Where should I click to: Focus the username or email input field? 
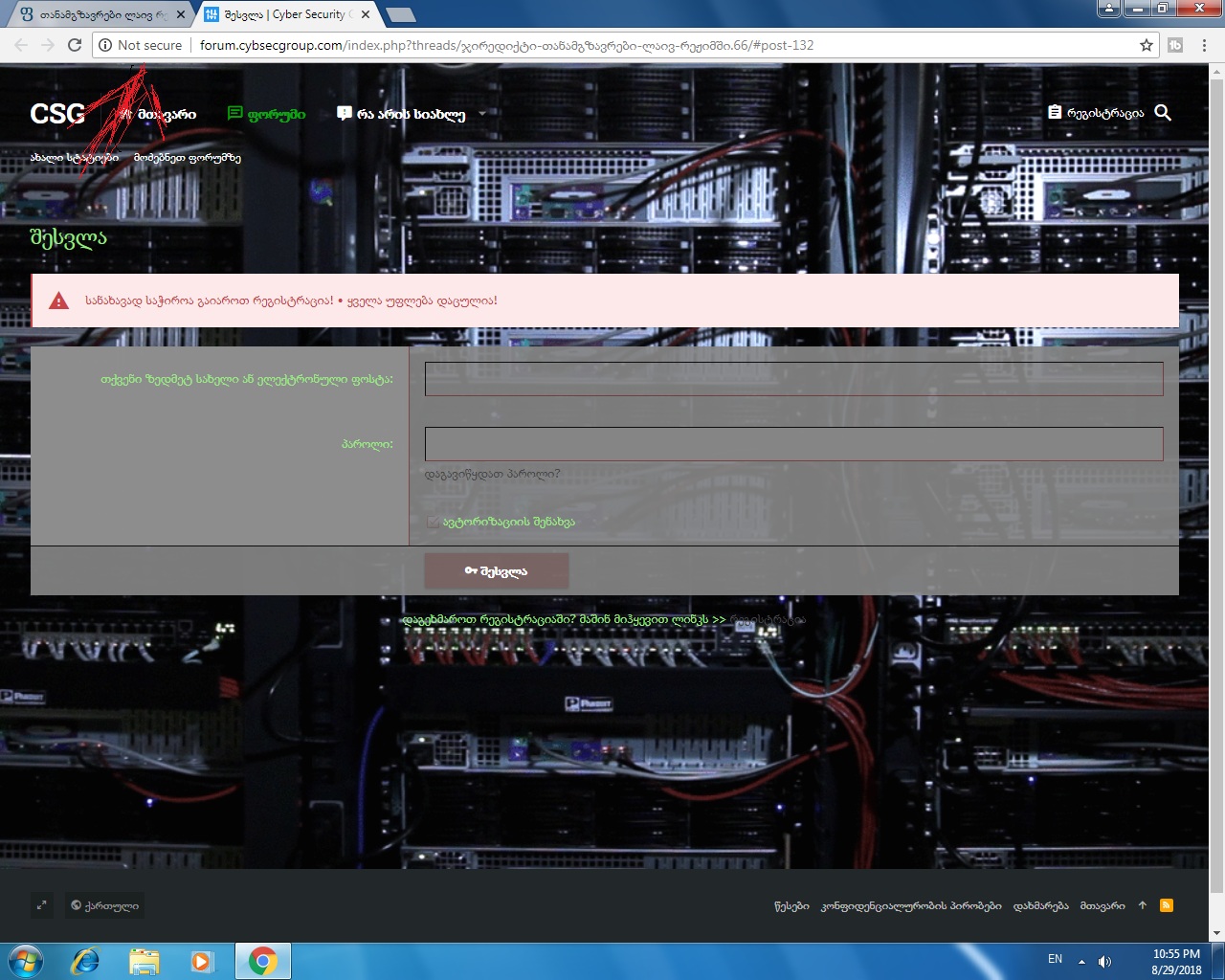pyautogui.click(x=794, y=379)
